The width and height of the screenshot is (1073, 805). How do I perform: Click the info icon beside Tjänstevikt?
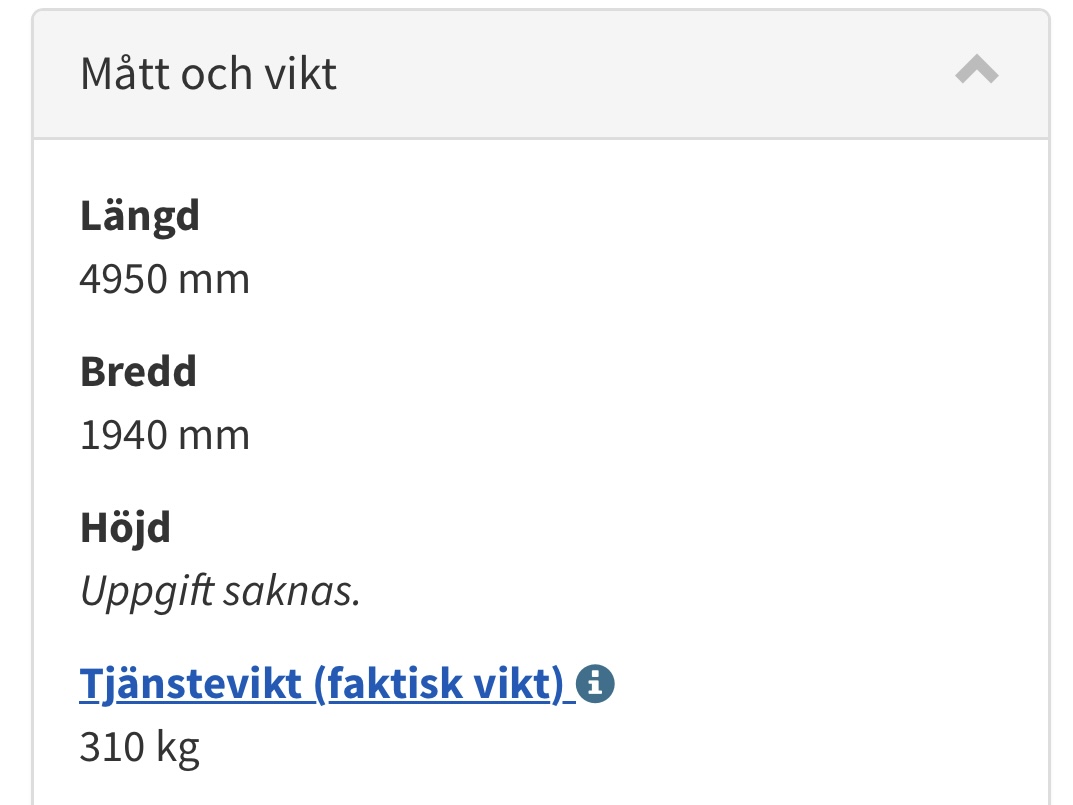click(595, 685)
